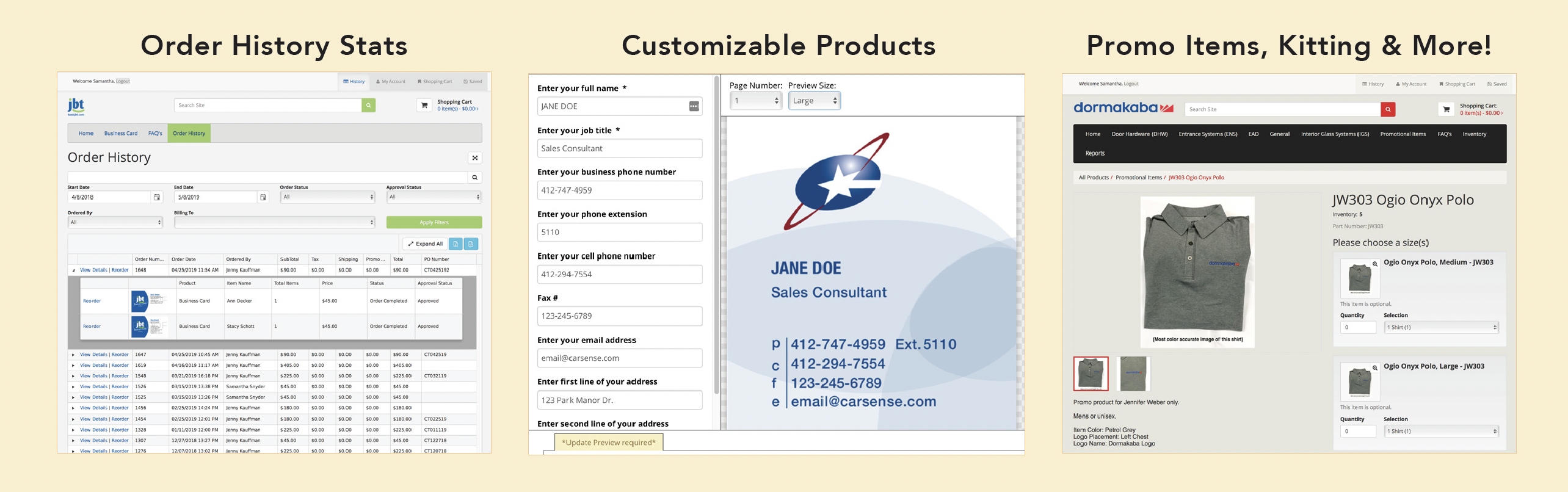Image resolution: width=1568 pixels, height=492 pixels.
Task: Open the Start Date calendar picker
Action: click(x=157, y=197)
